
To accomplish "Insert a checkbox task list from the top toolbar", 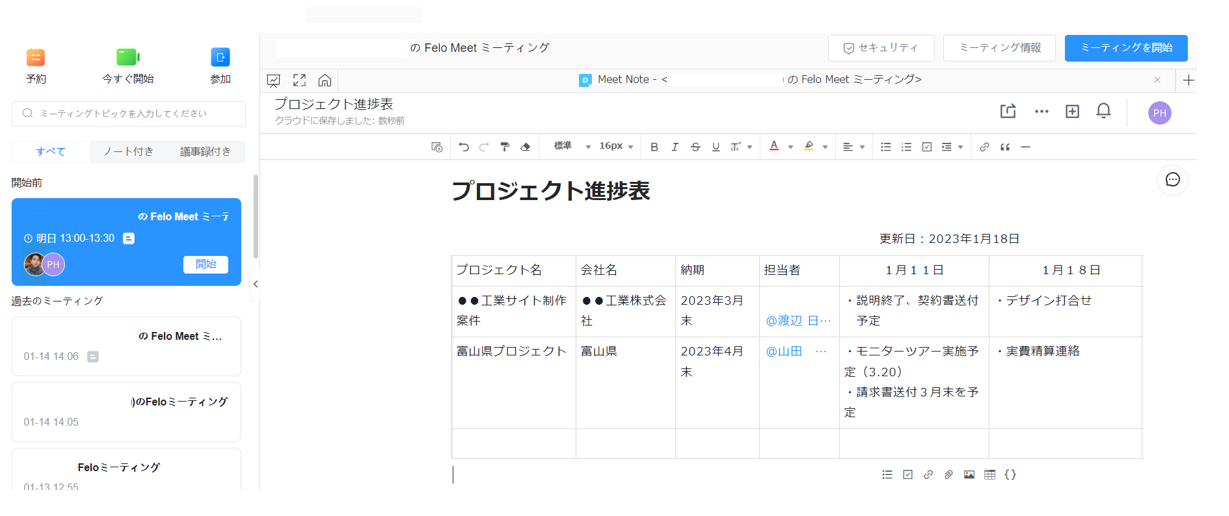I will pos(927,147).
